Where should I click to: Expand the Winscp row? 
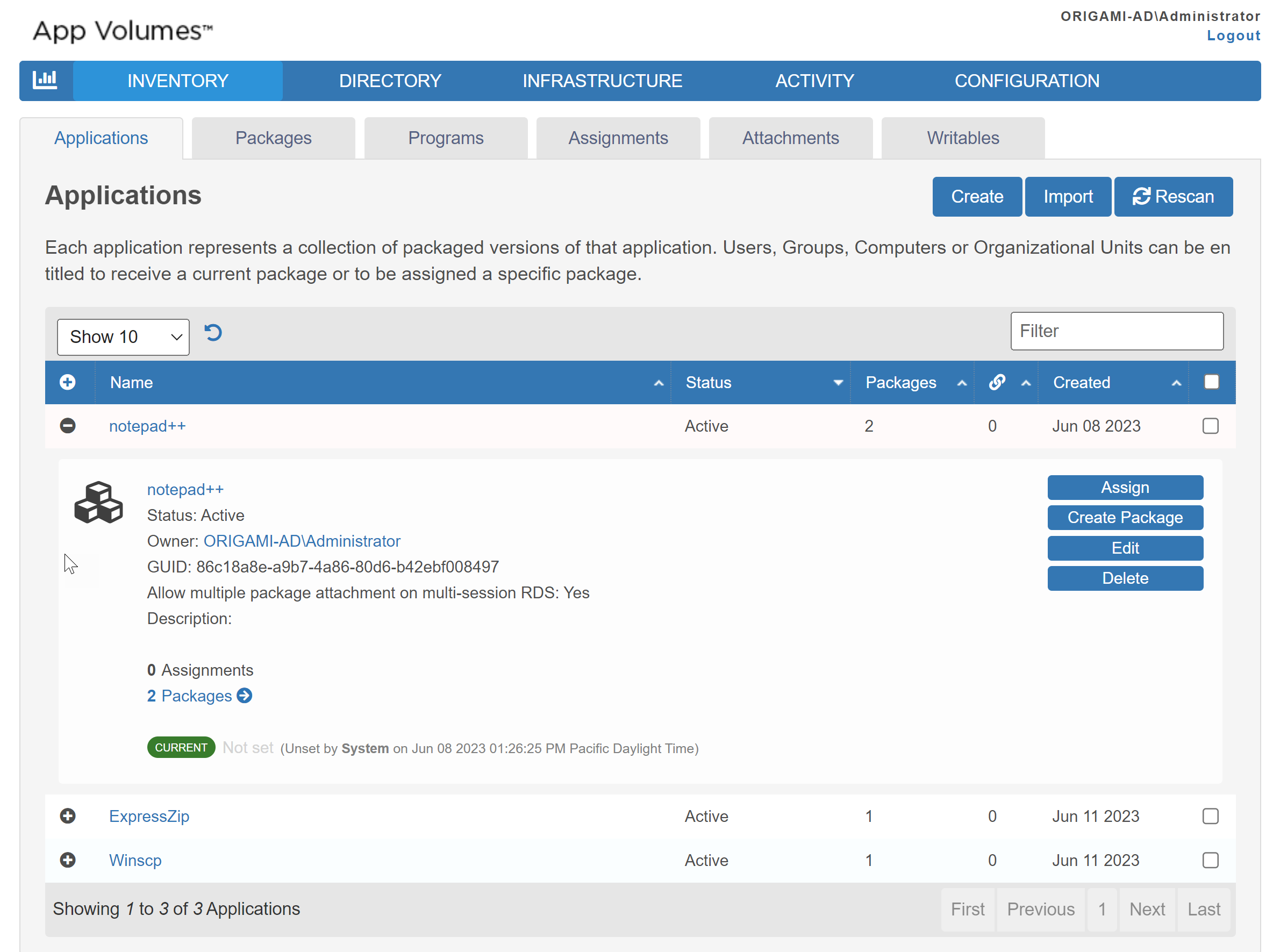point(67,860)
